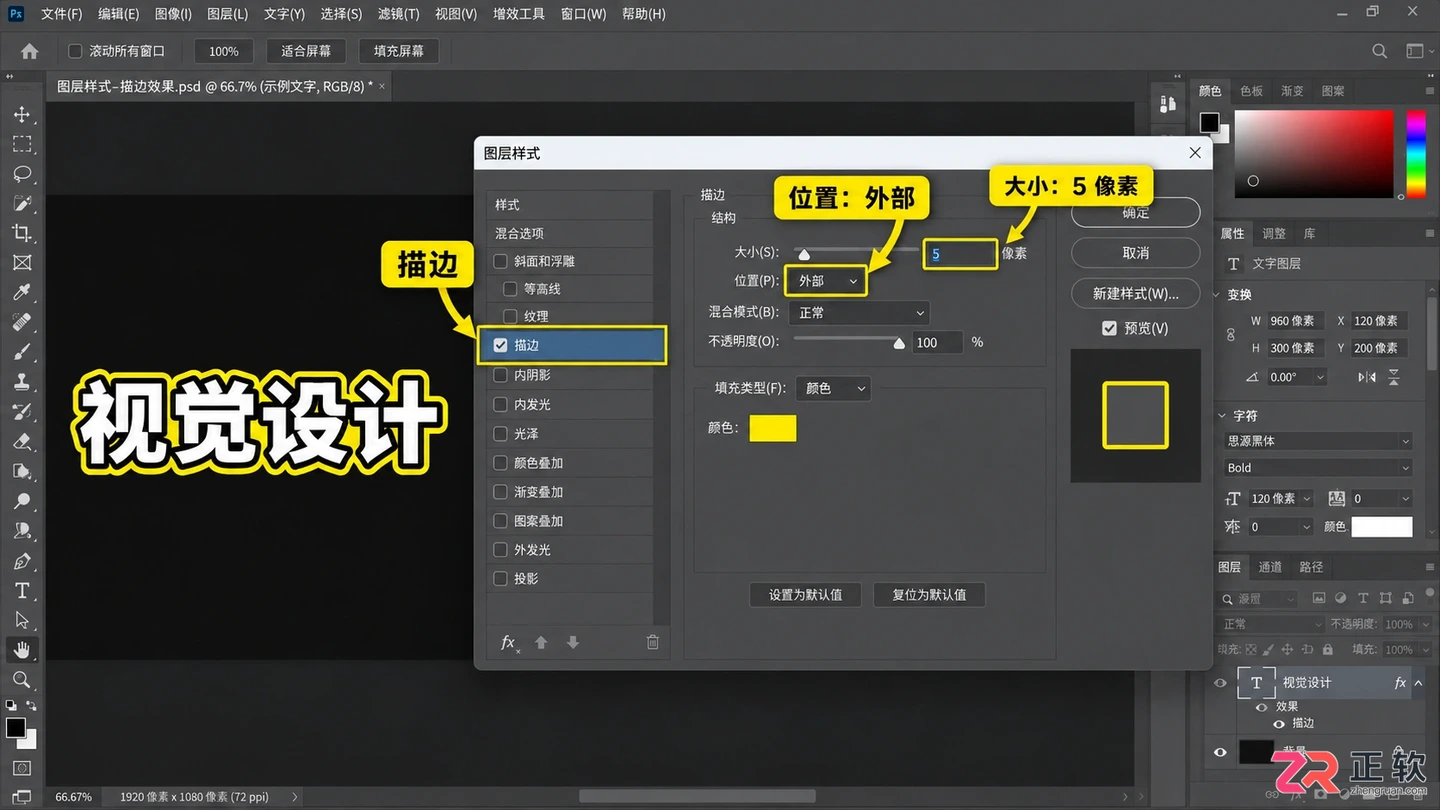
Task: Move effect up with the up arrow
Action: 541,643
